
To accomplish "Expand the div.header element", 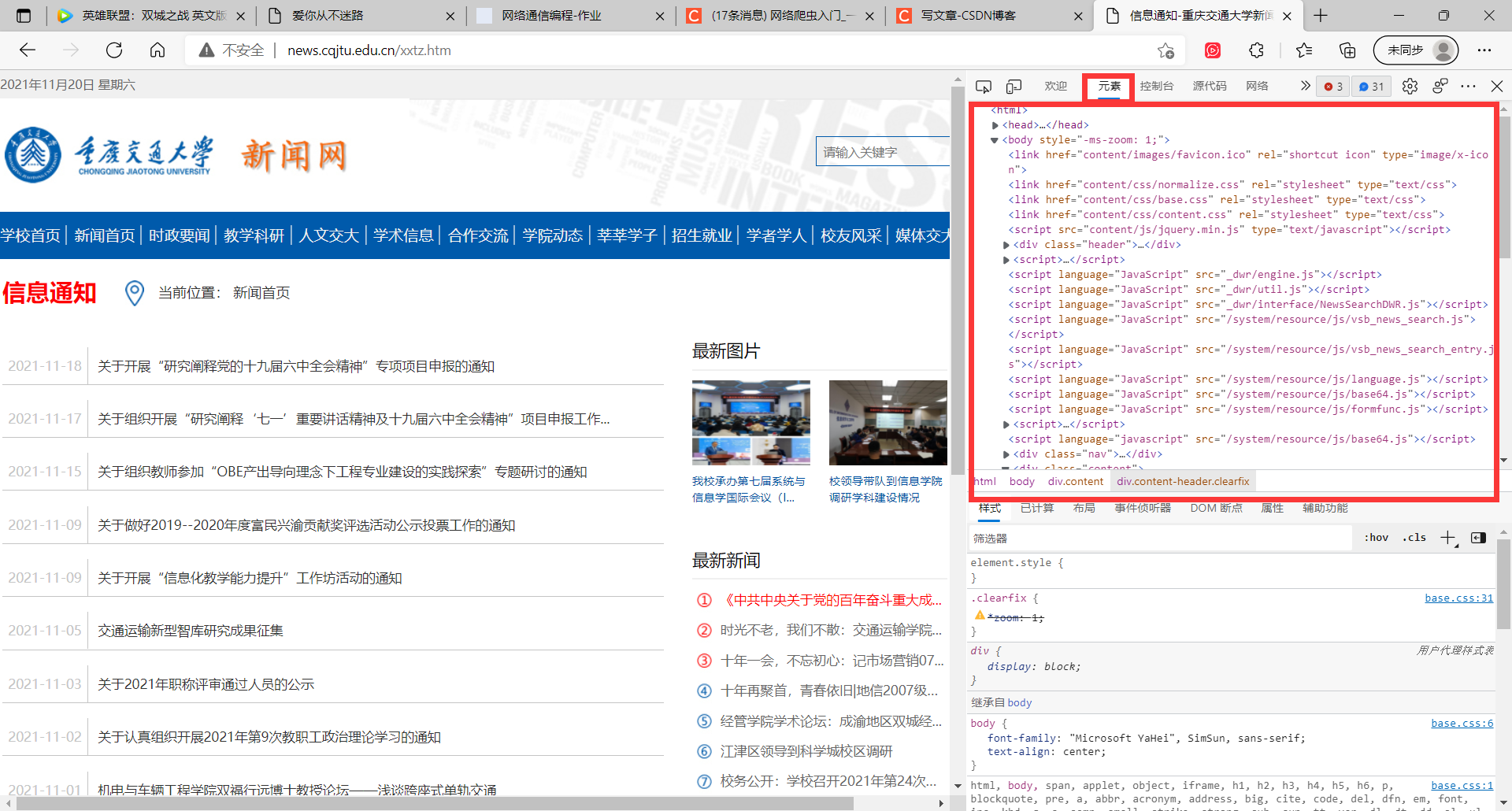I will pyautogui.click(x=1006, y=244).
